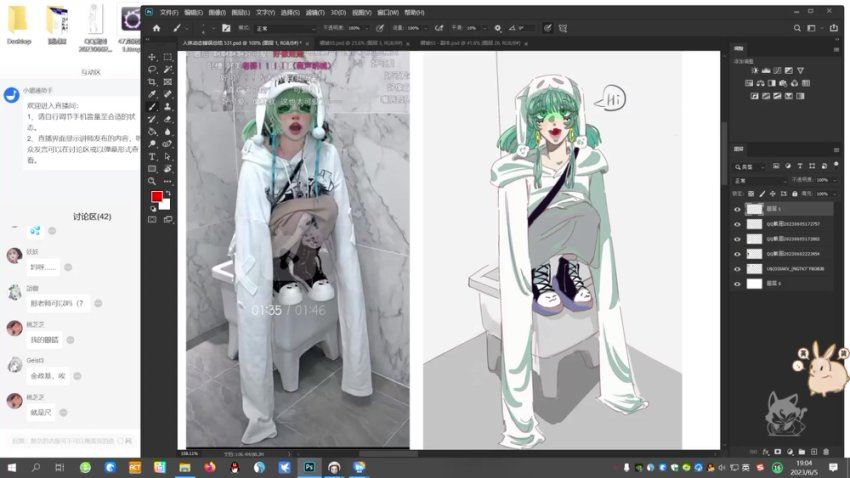The image size is (850, 478).
Task: Open taskbar notification center icon
Action: (834, 467)
